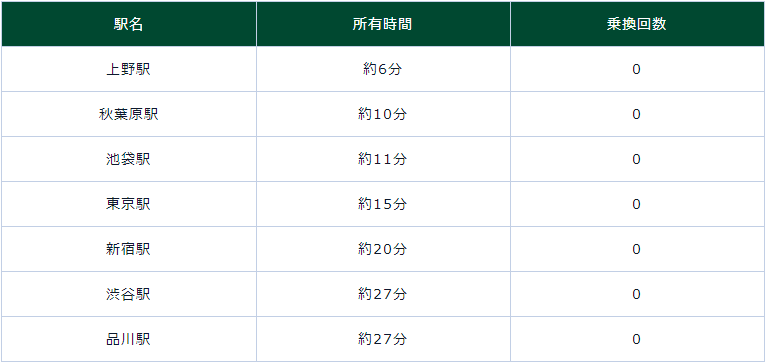
Task: Click the 約11分 travel time cell
Action: 383,159
